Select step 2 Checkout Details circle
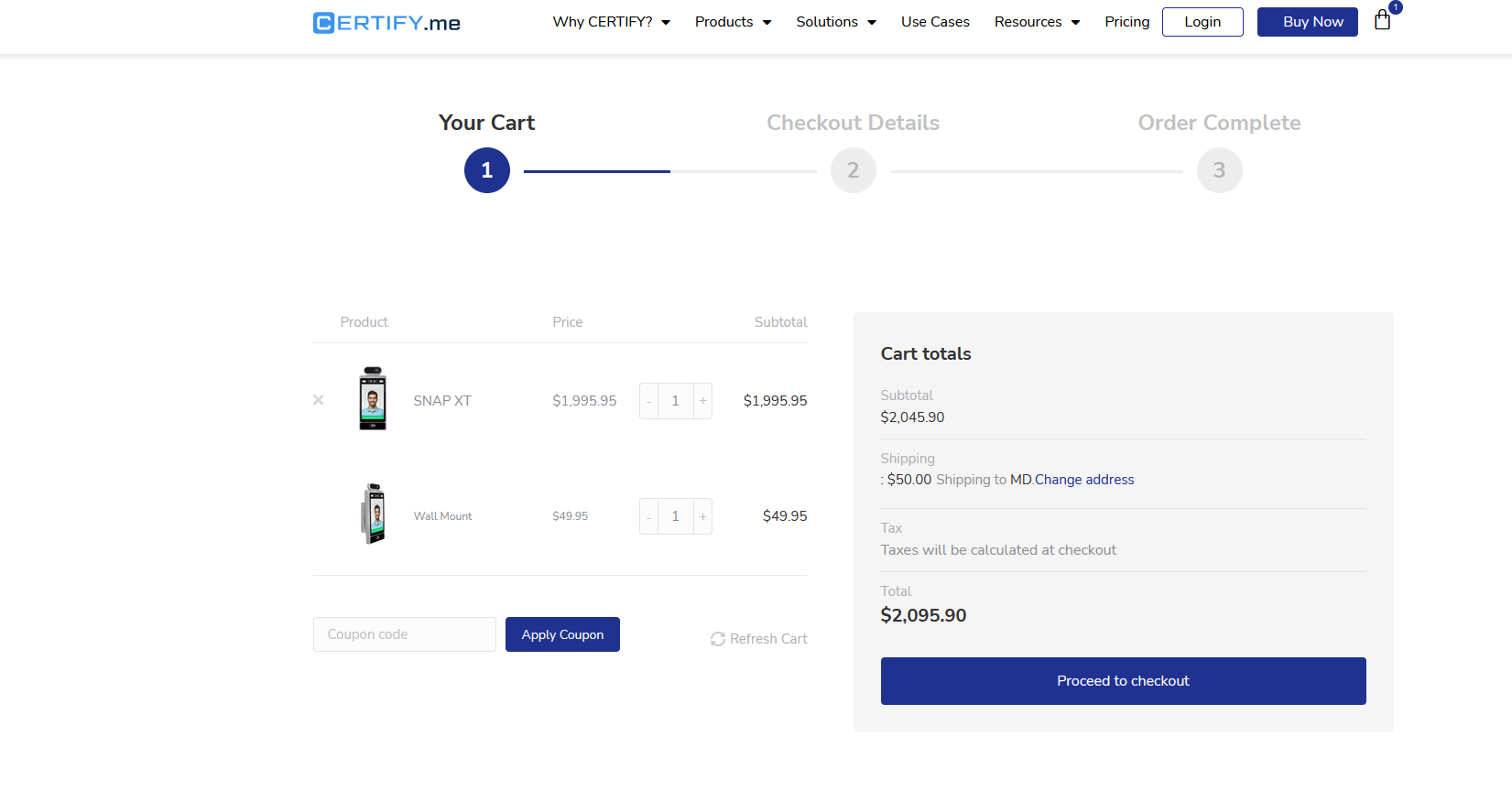This screenshot has width=1512, height=812. [854, 170]
